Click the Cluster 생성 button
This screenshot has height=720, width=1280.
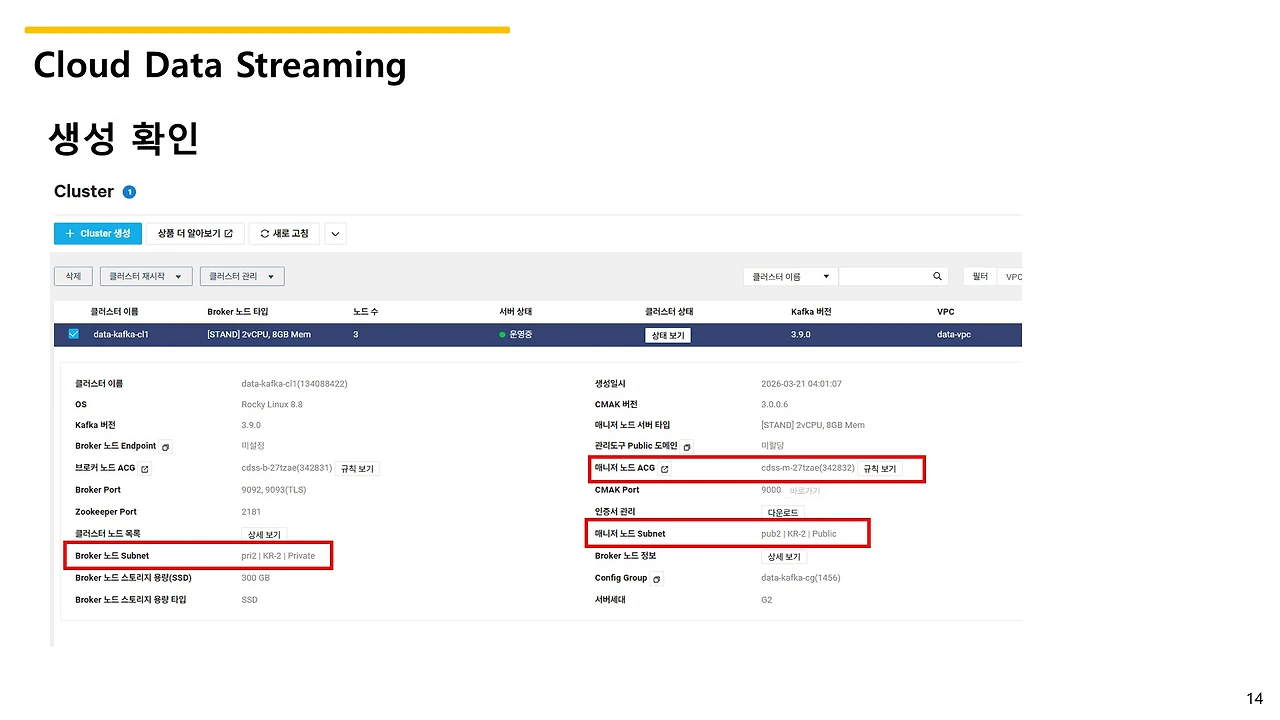point(98,234)
